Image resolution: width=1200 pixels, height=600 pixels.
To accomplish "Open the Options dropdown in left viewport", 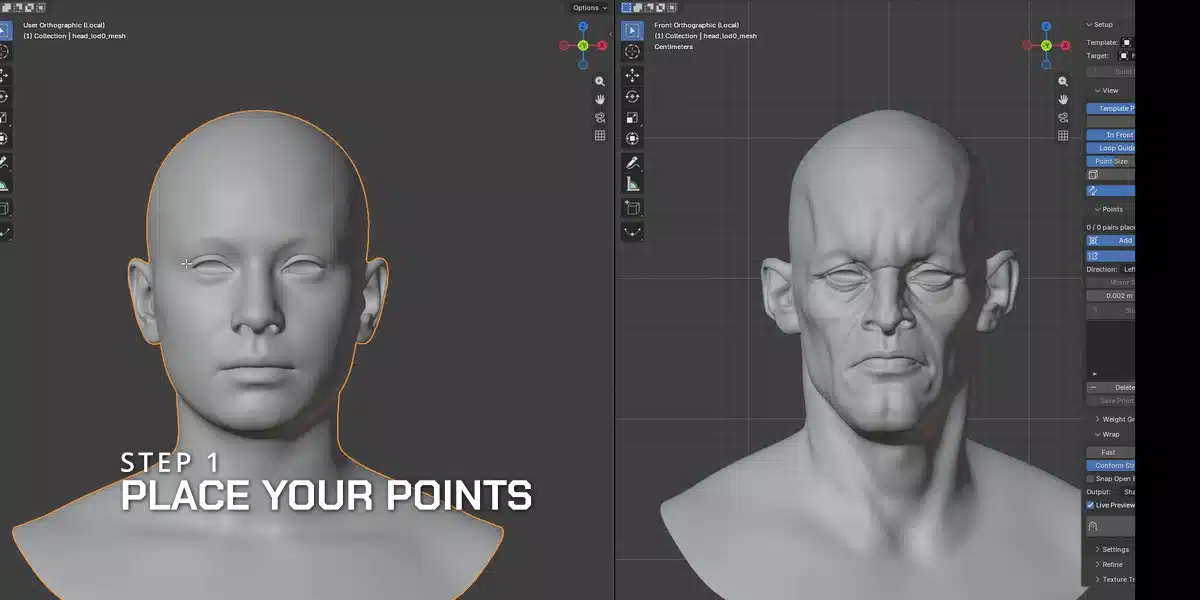I will click(x=589, y=8).
